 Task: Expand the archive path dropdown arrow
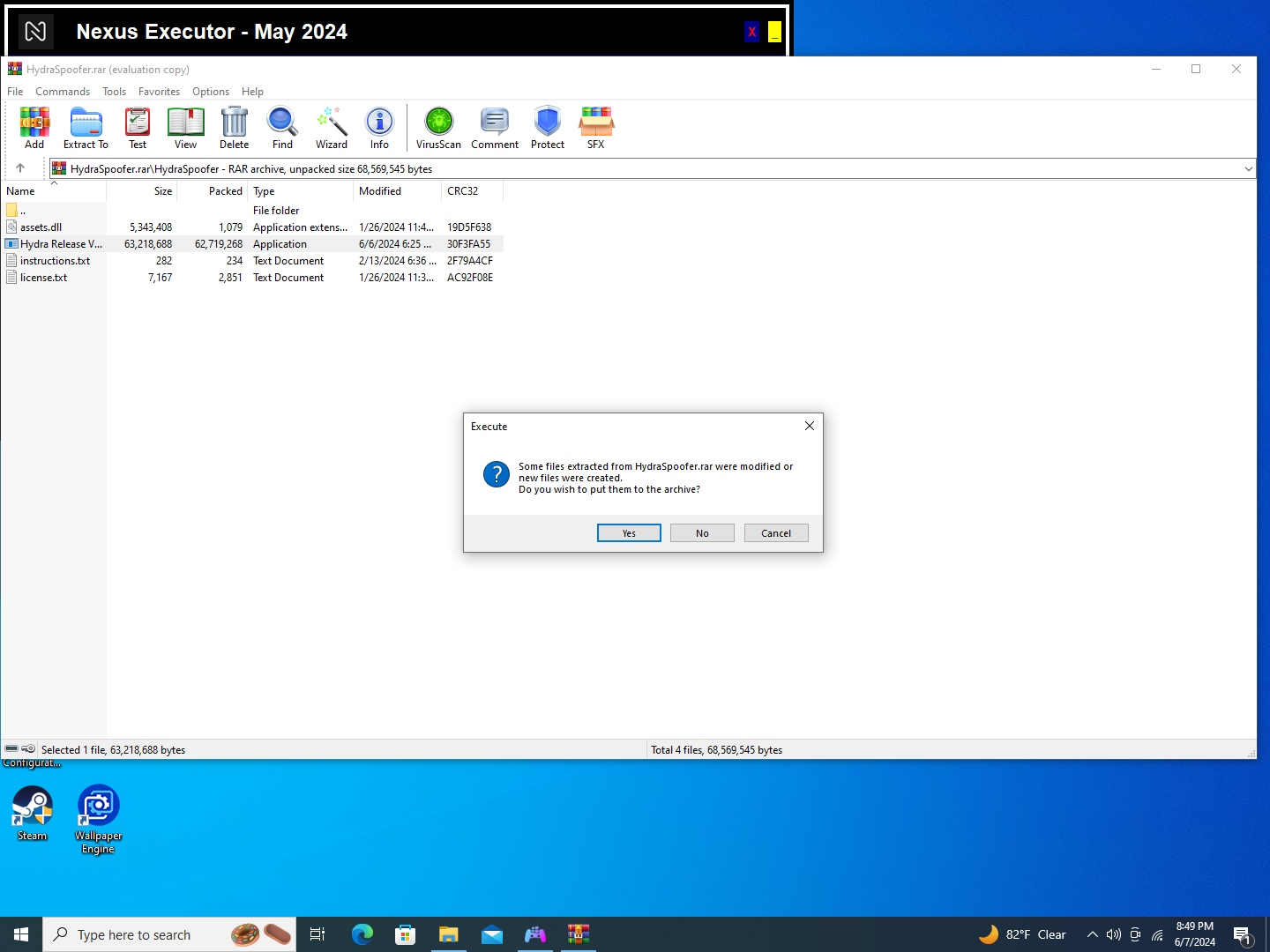1248,169
